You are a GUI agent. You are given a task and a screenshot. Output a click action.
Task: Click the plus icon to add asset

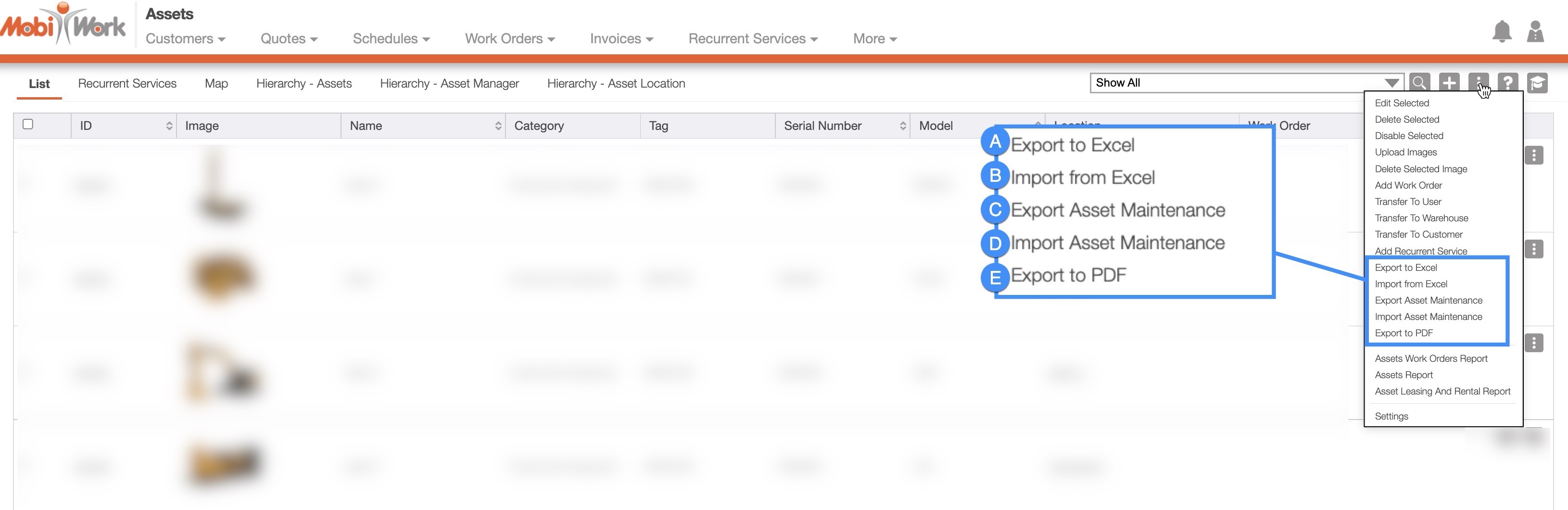point(1449,83)
